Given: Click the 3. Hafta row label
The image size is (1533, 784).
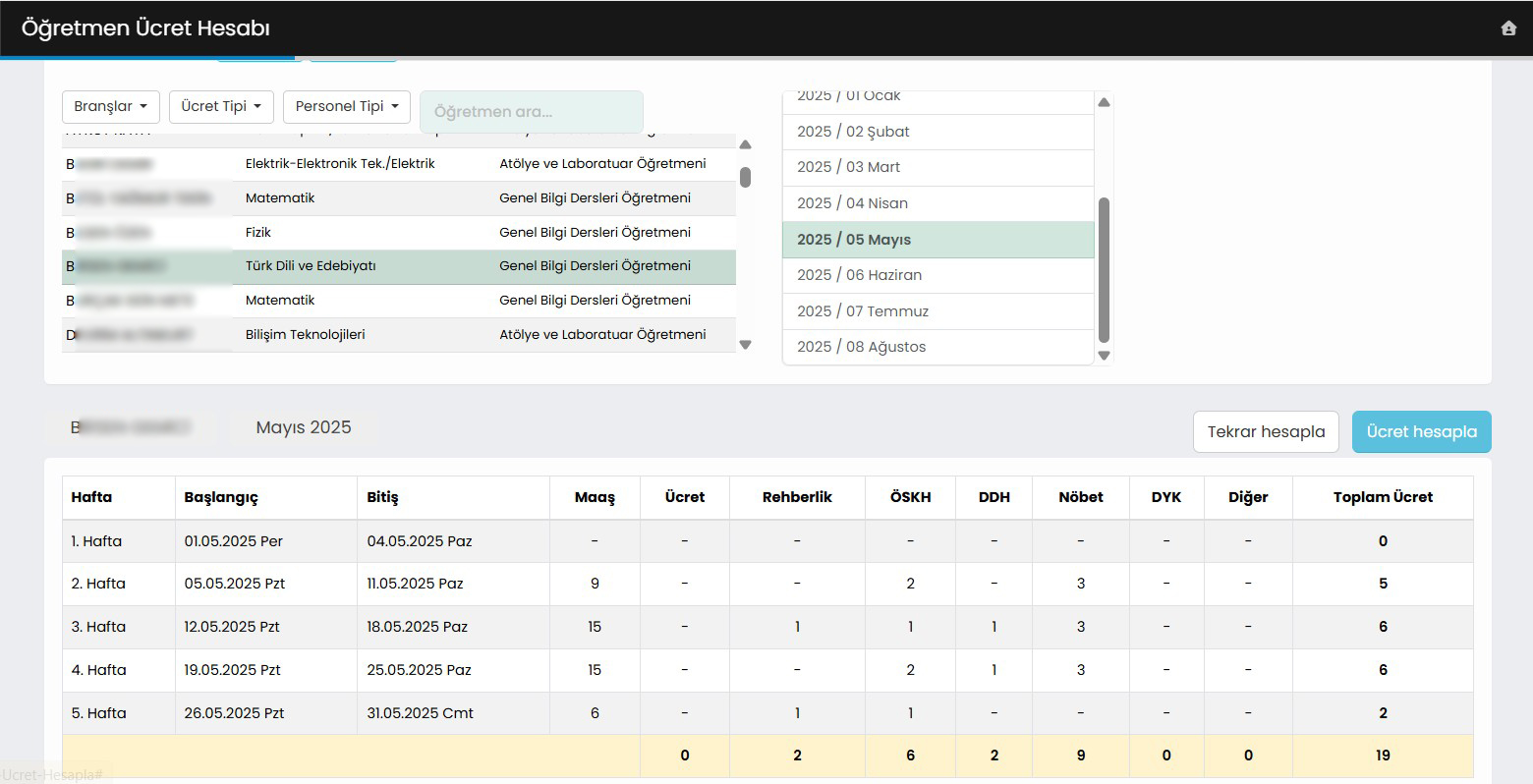Looking at the screenshot, I should coord(98,627).
